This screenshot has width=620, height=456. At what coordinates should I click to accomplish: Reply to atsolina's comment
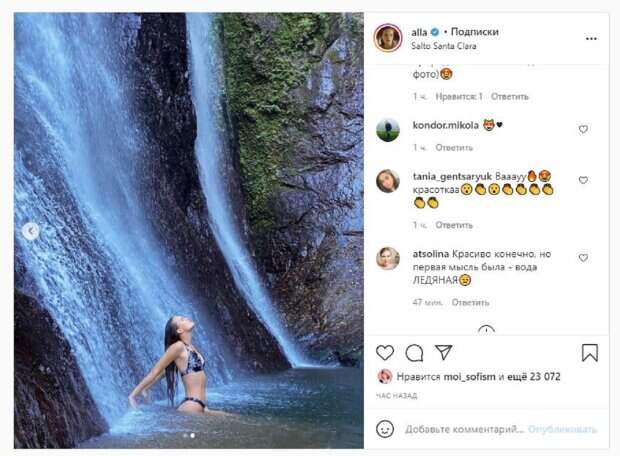(470, 302)
